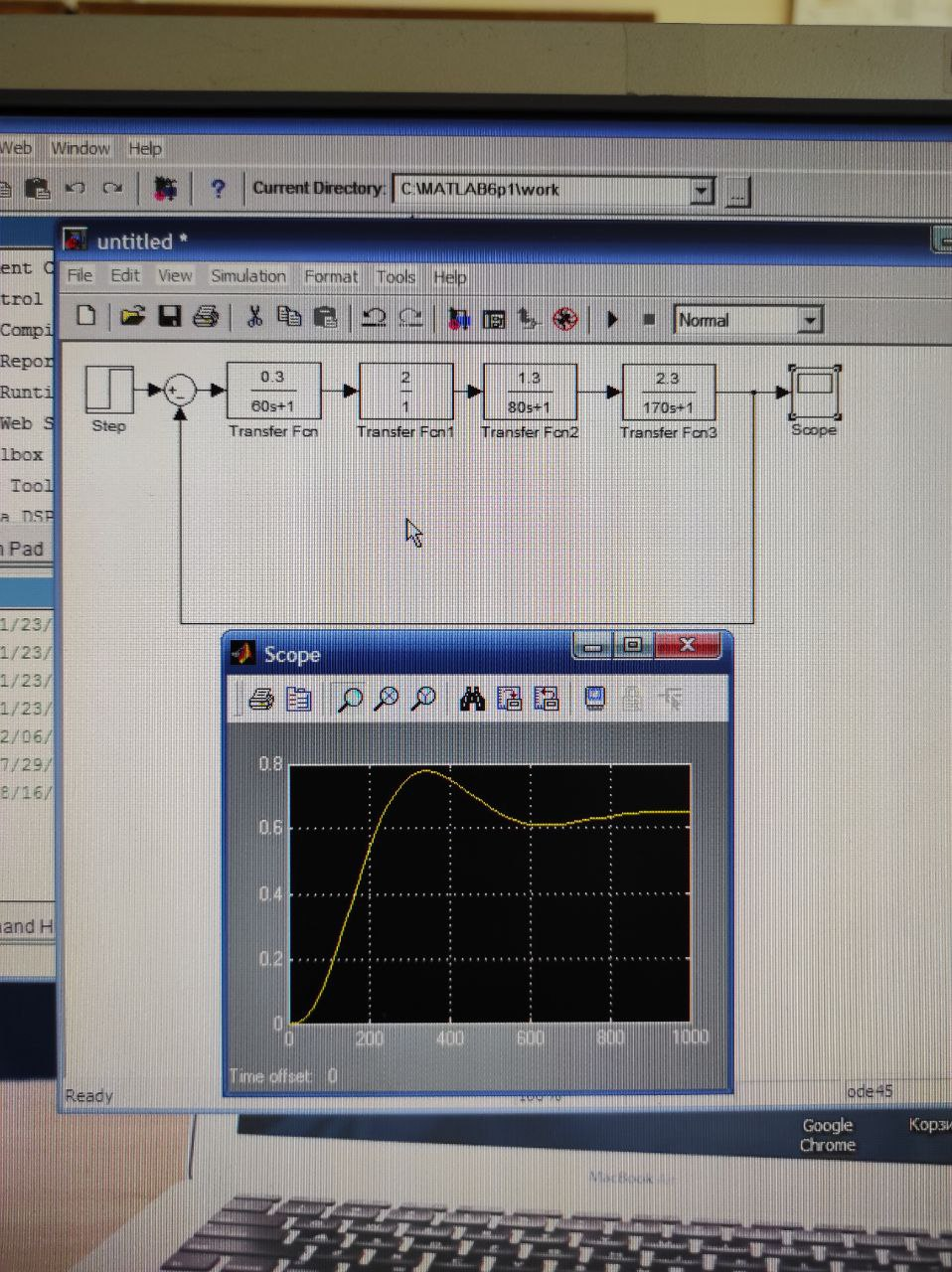The height and width of the screenshot is (1272, 952).
Task: Select the Transfer Fcn3 block 2.3/(170s+1)
Action: click(x=669, y=392)
